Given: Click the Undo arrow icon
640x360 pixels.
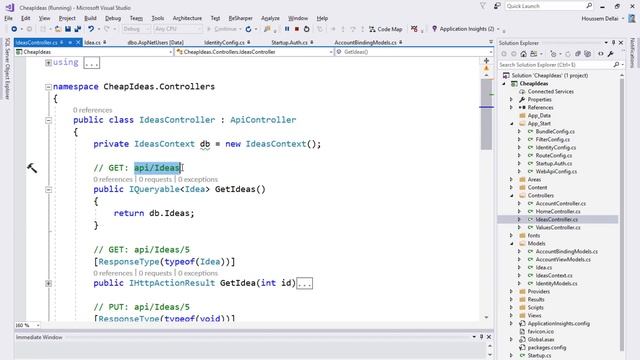Looking at the screenshot, I should (91, 29).
